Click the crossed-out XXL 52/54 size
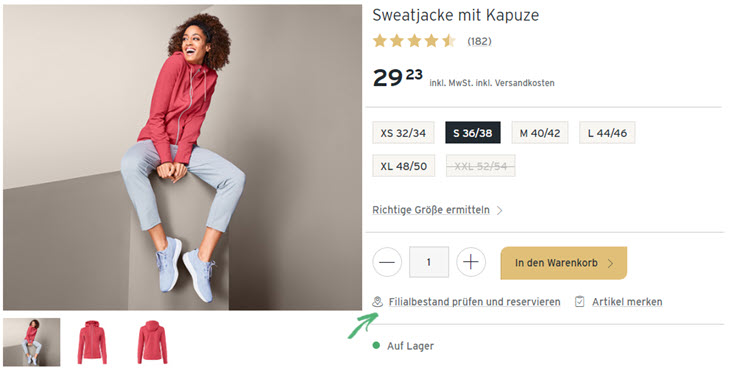 tap(481, 166)
